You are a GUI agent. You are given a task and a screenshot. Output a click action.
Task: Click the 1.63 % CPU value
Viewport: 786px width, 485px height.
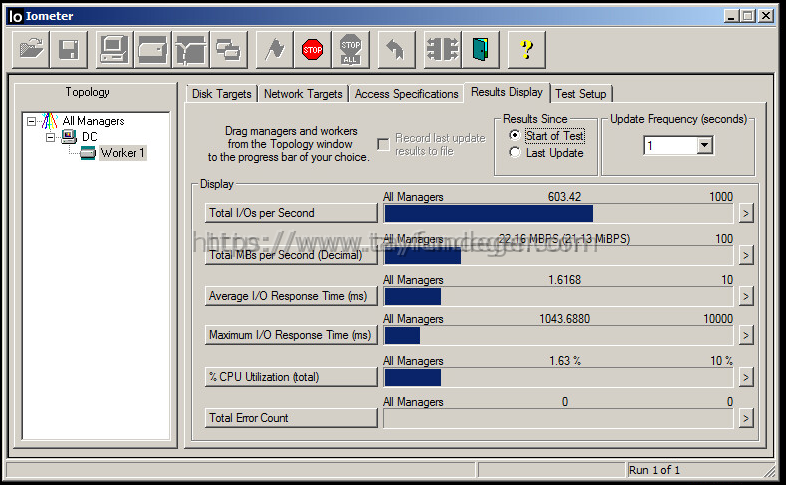click(x=565, y=361)
